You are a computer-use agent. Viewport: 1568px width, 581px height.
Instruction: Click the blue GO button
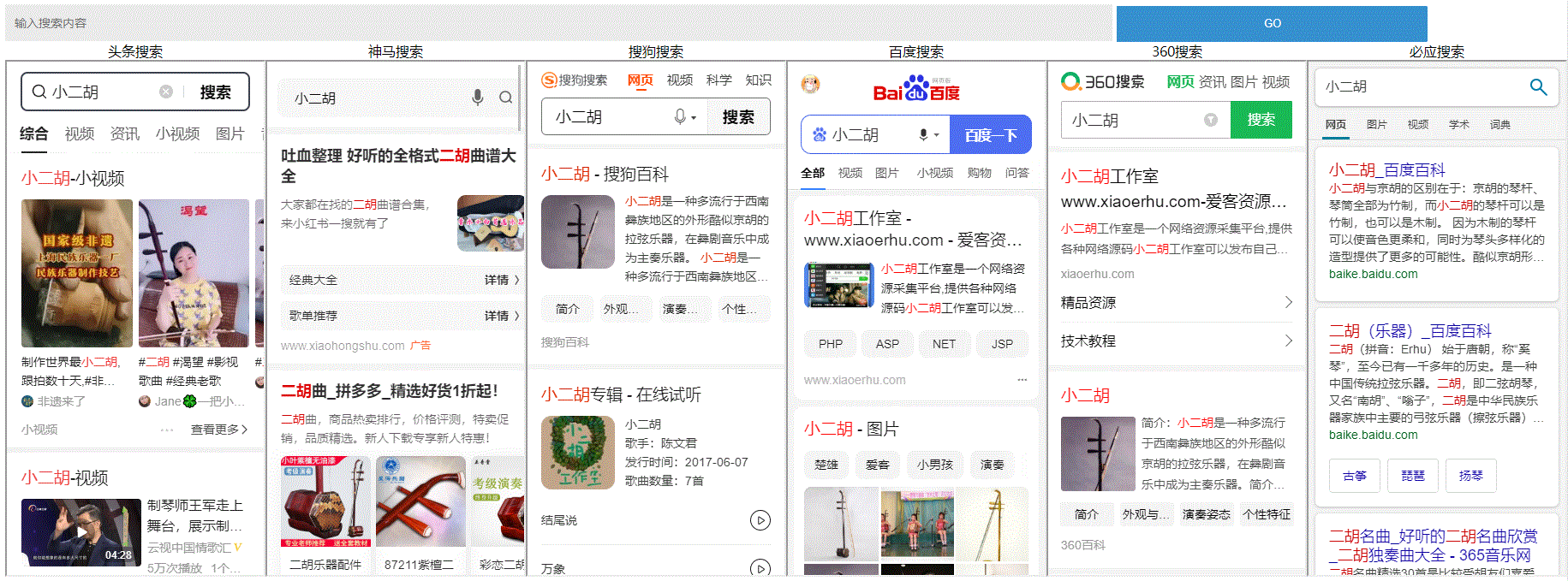[x=1272, y=23]
